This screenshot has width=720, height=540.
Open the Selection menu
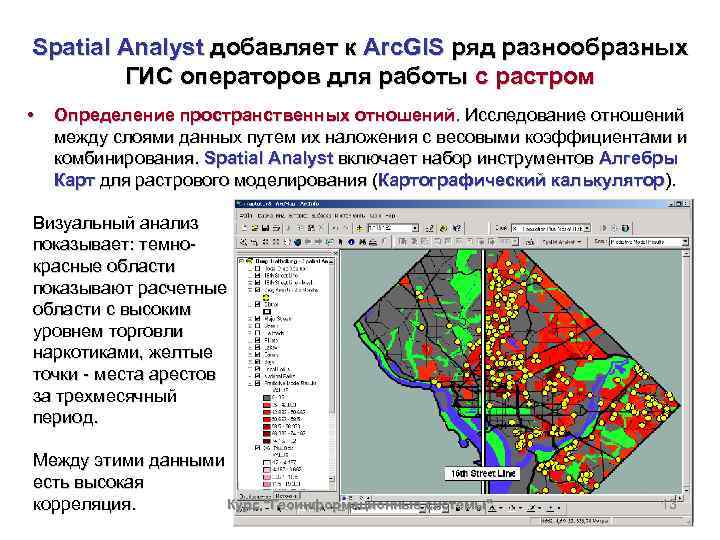322,215
